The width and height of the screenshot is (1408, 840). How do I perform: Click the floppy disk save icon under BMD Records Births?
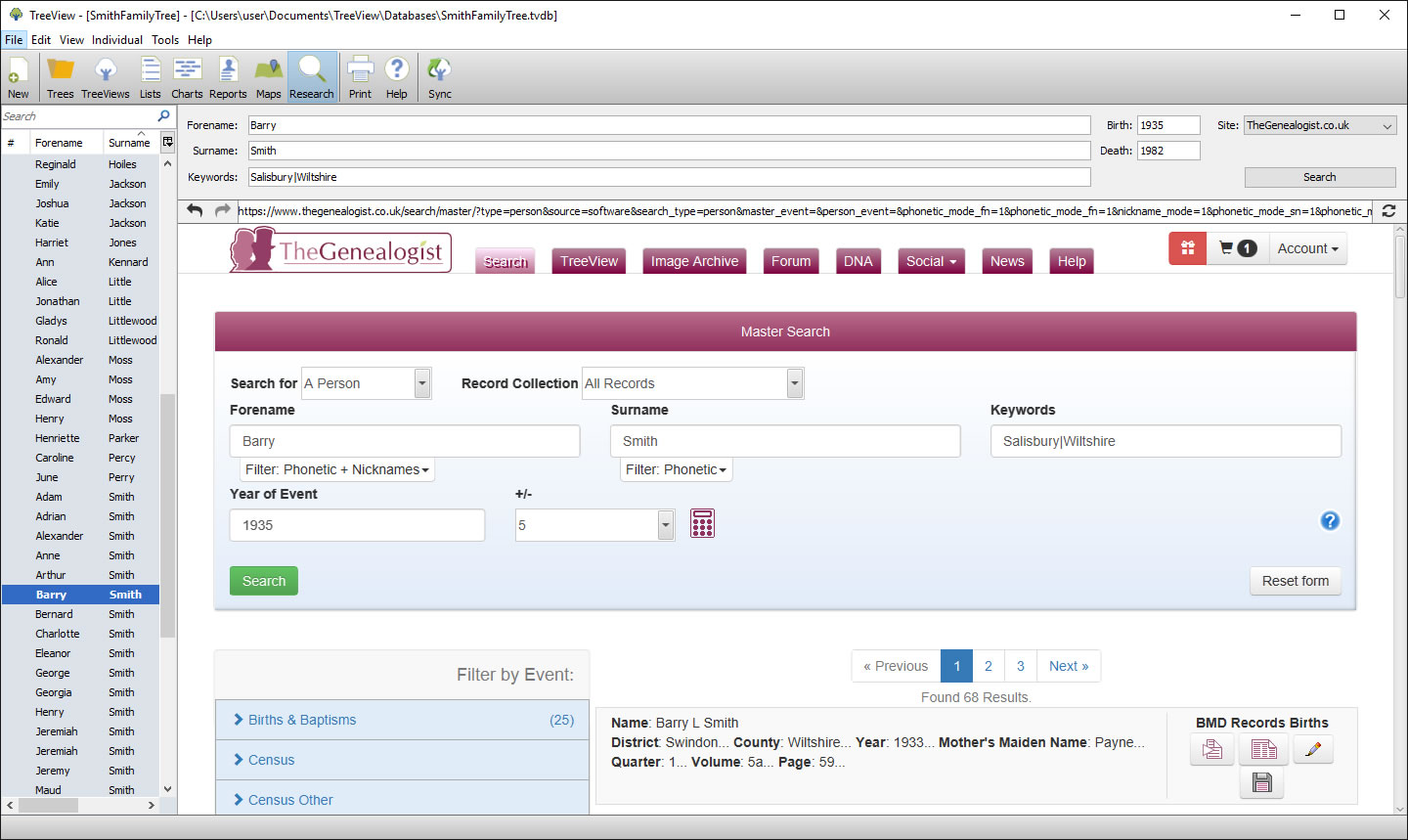click(x=1262, y=782)
